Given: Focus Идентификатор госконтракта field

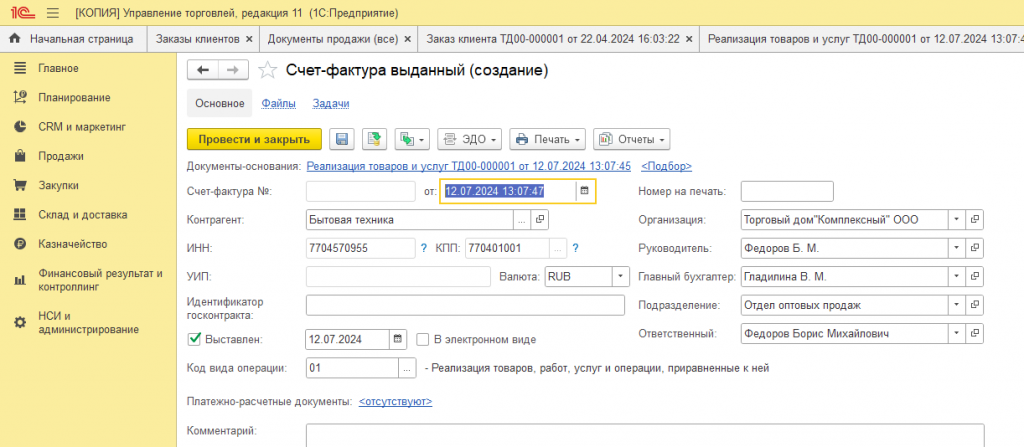Looking at the screenshot, I should coord(465,305).
